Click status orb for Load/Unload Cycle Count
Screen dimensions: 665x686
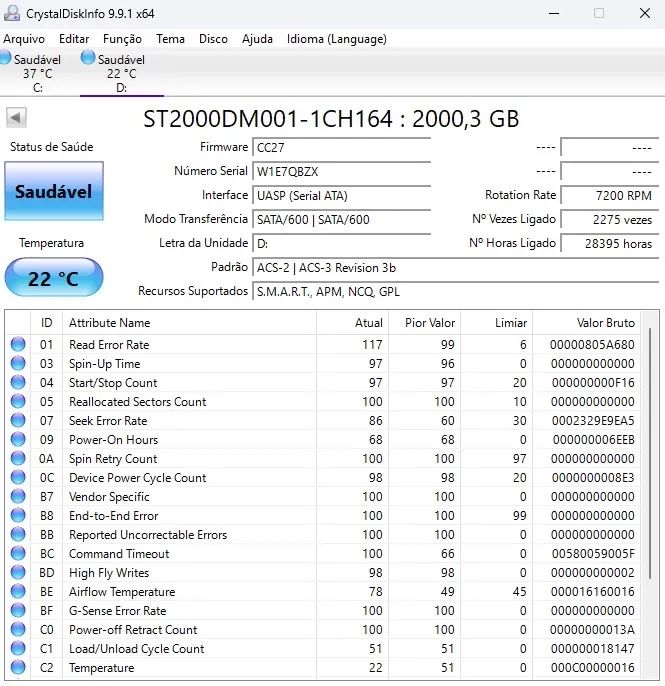point(18,648)
